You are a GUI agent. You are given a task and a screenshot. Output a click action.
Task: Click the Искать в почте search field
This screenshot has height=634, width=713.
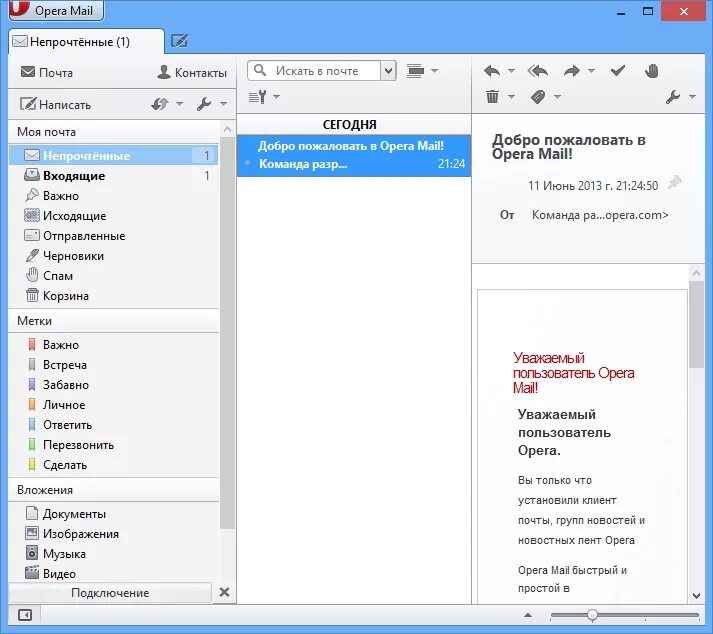(x=315, y=71)
